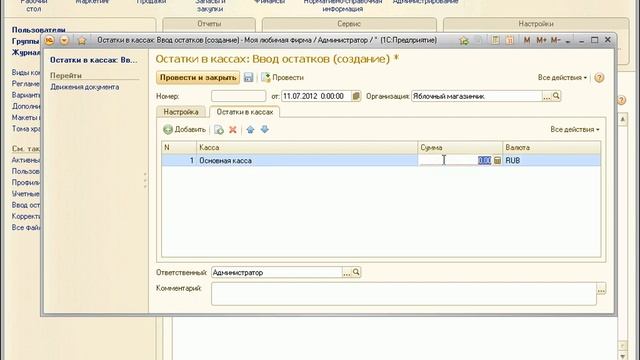Screen dimensions: 640x360
Task: Open the top Все действия dropdown
Action: 562,78
